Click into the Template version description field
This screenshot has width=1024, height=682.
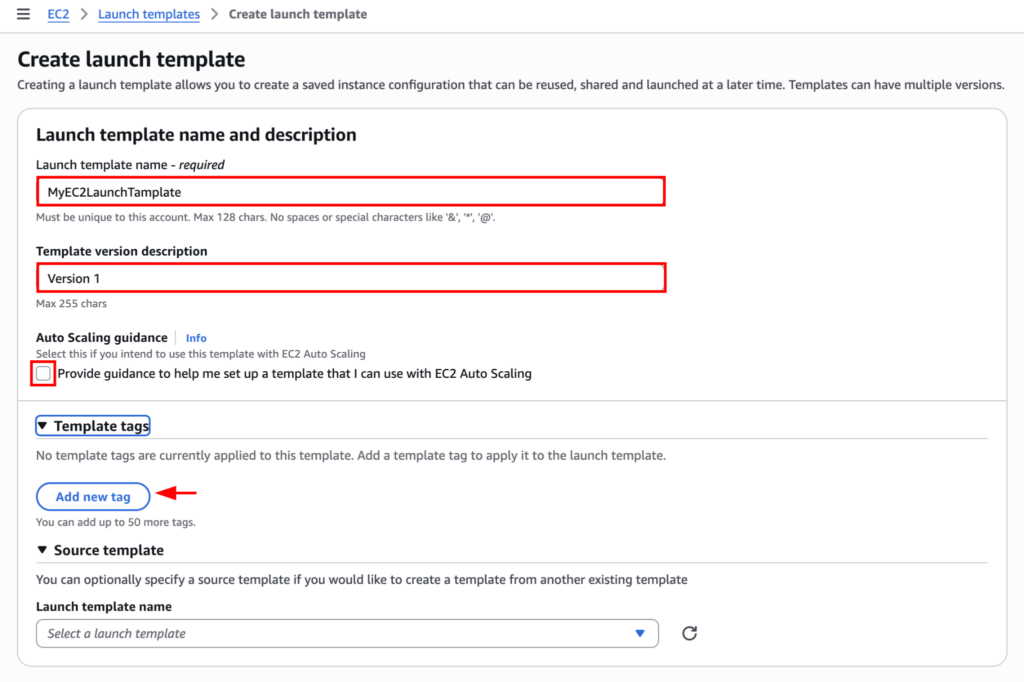[x=350, y=278]
